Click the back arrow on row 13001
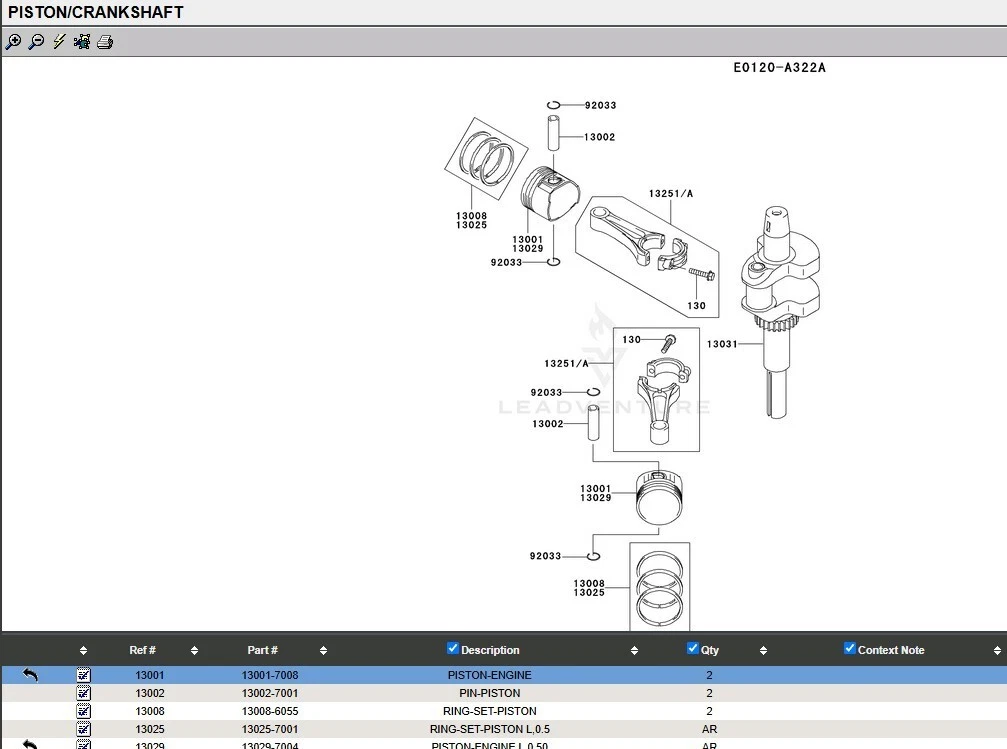The height and width of the screenshot is (749, 1007). click(30, 675)
